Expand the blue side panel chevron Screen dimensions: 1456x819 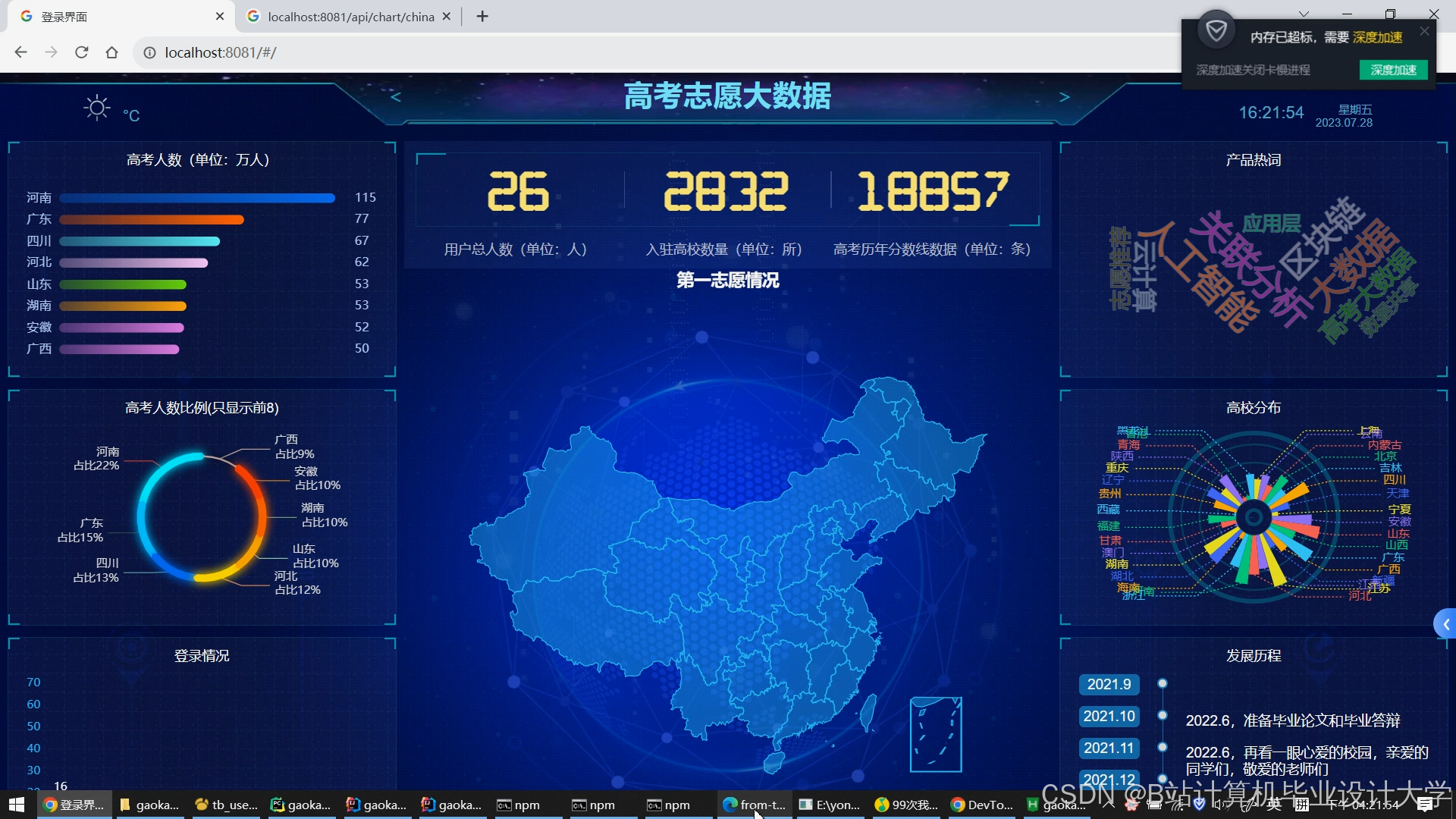pos(1445,624)
